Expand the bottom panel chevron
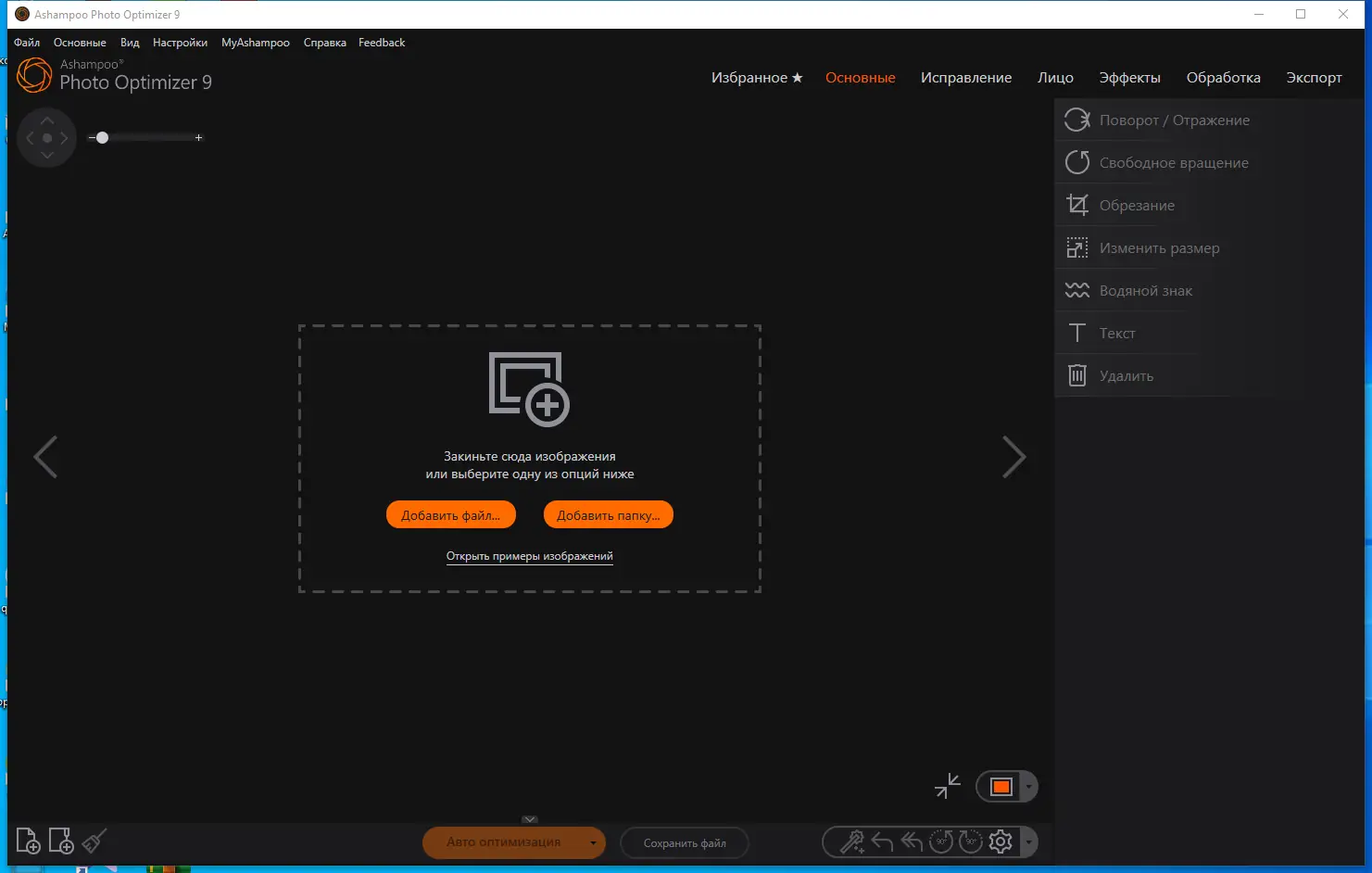The height and width of the screenshot is (873, 1372). pos(530,819)
